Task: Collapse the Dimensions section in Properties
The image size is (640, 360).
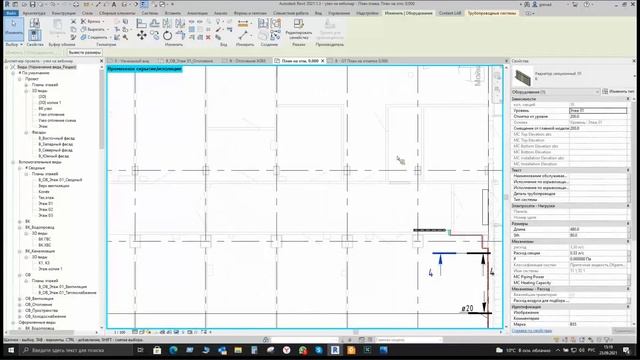Action: (628, 224)
